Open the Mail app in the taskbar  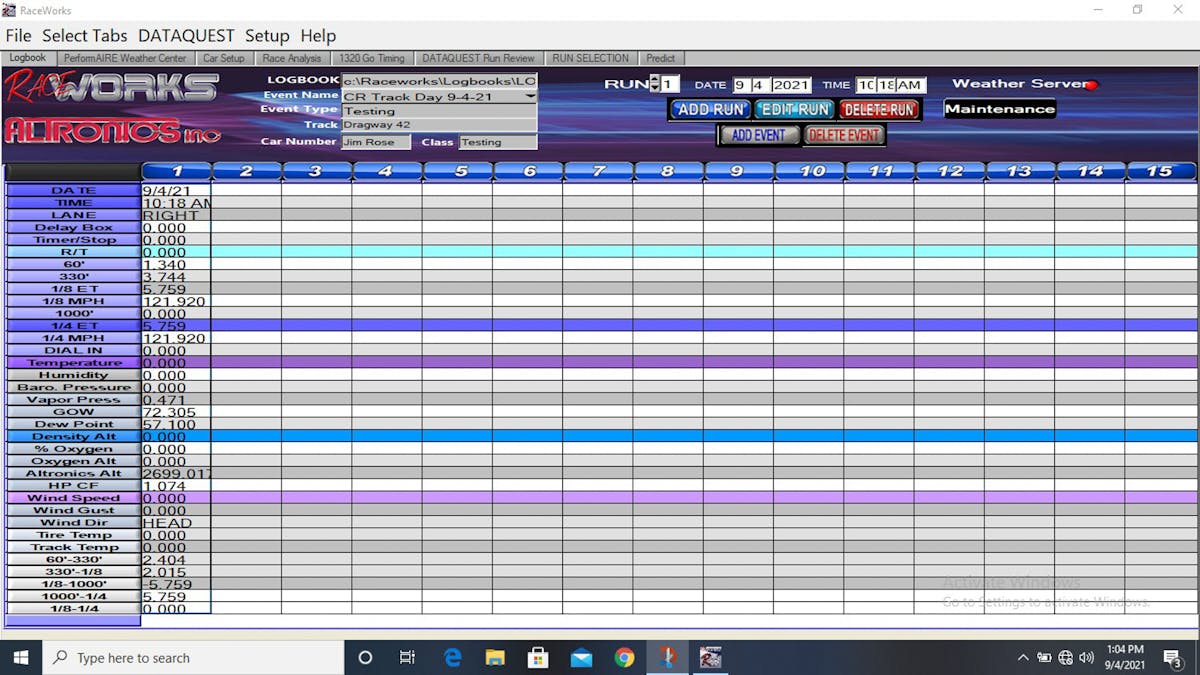581,657
